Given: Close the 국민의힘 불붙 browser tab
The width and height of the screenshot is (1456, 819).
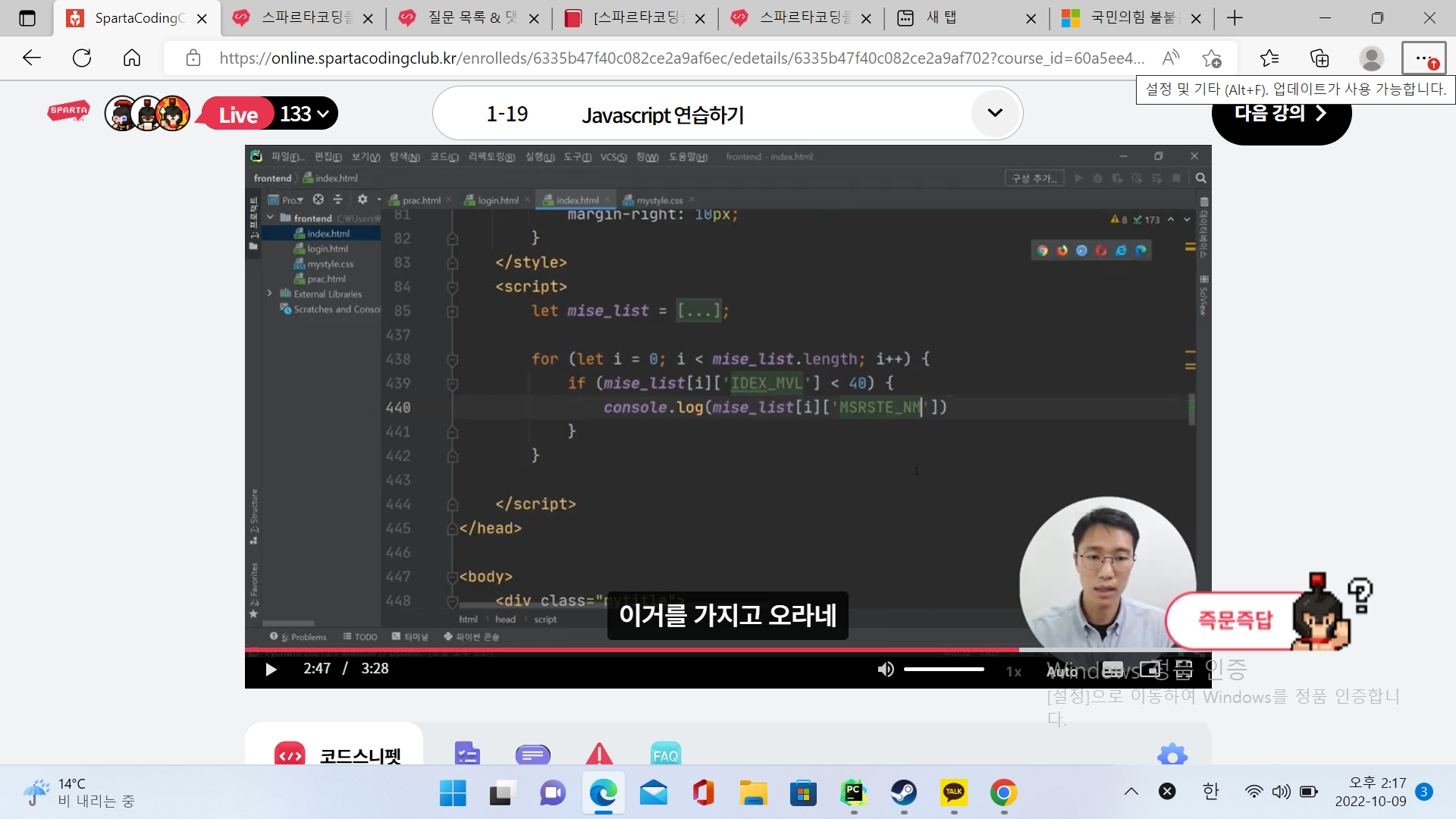Looking at the screenshot, I should pos(1197,18).
